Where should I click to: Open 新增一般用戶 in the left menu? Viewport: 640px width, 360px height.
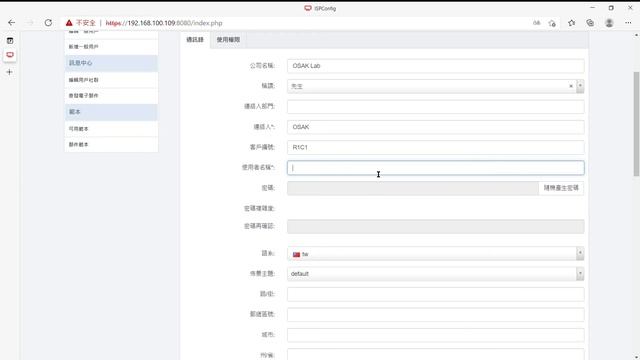point(111,47)
